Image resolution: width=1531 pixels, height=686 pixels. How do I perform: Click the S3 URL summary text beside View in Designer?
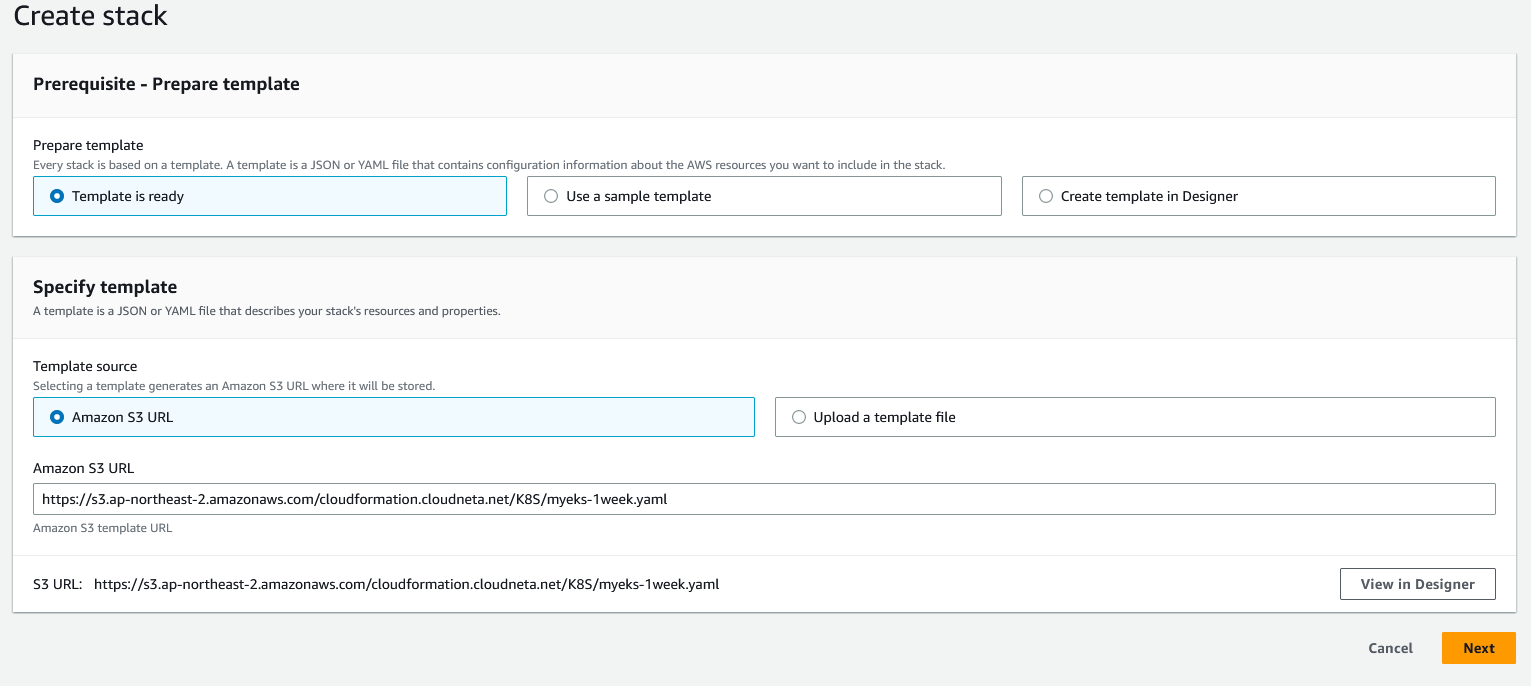406,584
